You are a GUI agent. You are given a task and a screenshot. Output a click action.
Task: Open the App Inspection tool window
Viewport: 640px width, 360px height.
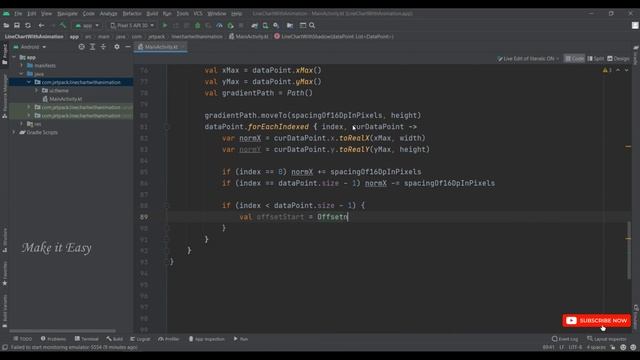pyautogui.click(x=206, y=339)
